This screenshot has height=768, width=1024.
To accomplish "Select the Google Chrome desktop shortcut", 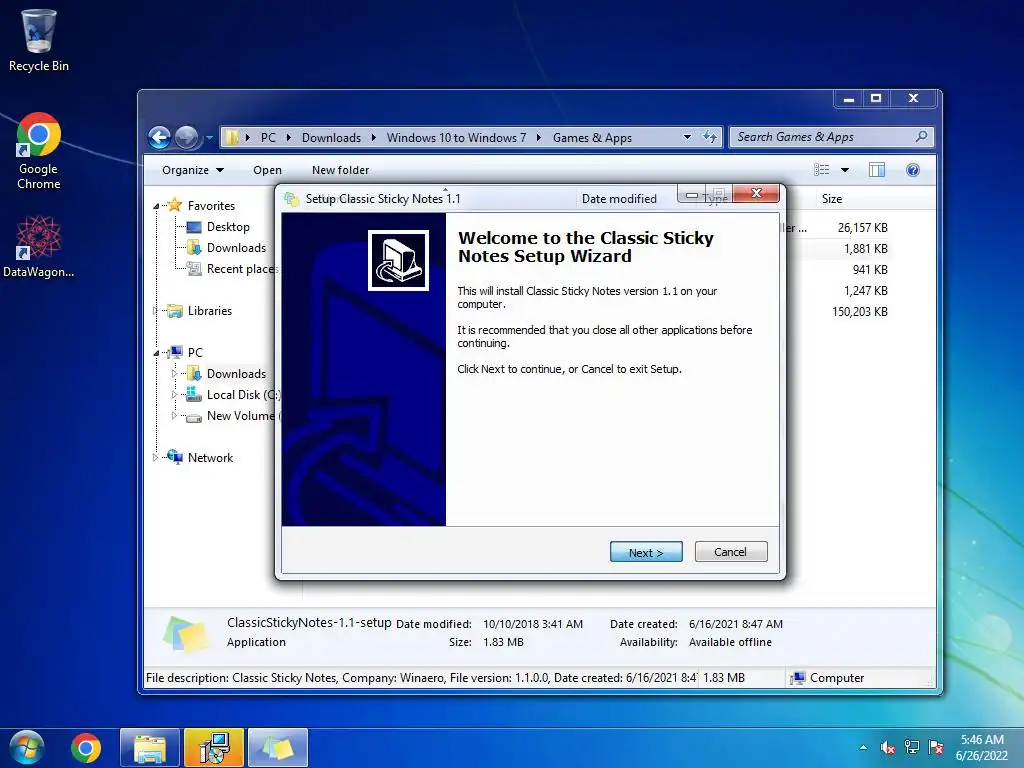I will click(x=39, y=151).
